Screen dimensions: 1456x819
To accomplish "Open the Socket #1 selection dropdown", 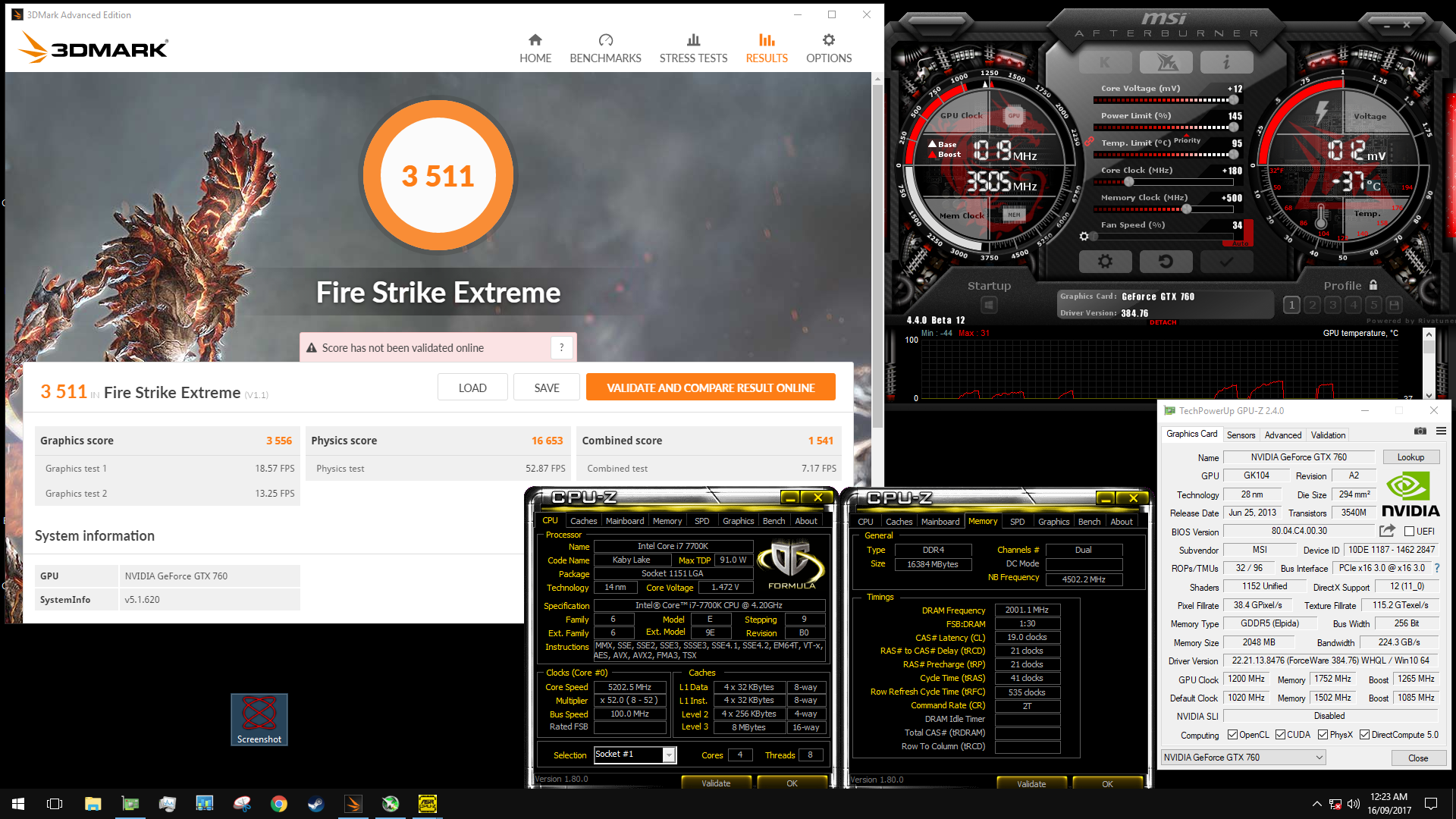I will [635, 755].
